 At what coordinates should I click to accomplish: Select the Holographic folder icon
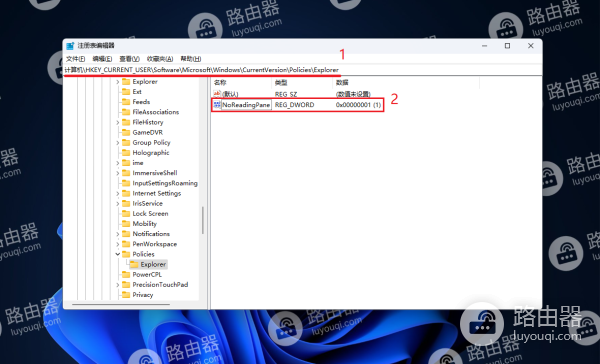[126, 153]
